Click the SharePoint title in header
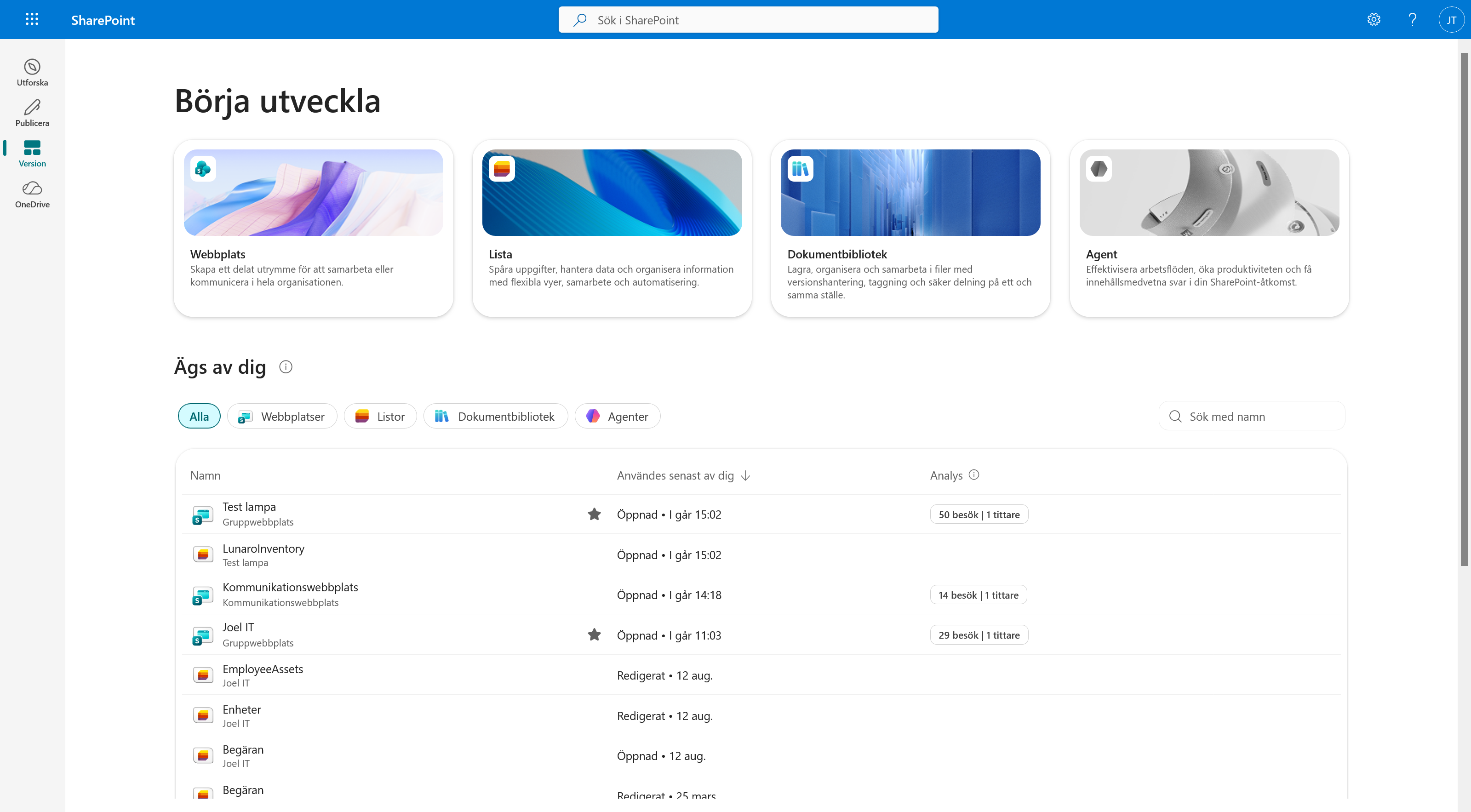This screenshot has width=1471, height=812. tap(103, 20)
